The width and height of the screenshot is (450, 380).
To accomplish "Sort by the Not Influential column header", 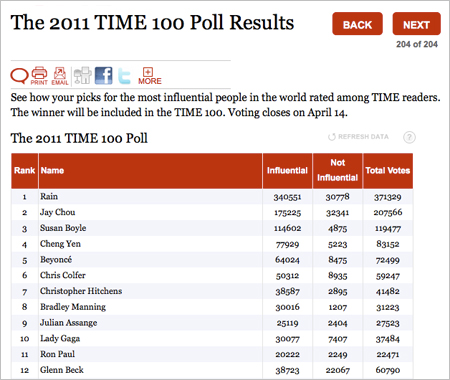I will tap(337, 171).
